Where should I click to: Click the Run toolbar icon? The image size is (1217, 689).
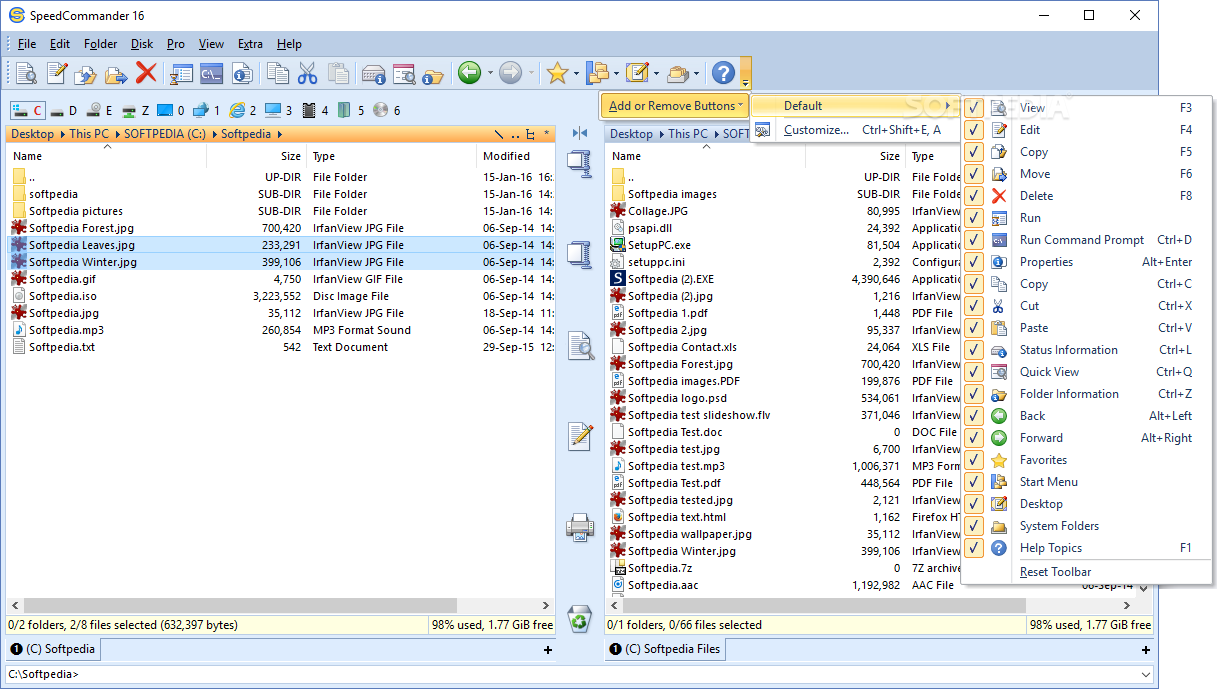tap(181, 73)
